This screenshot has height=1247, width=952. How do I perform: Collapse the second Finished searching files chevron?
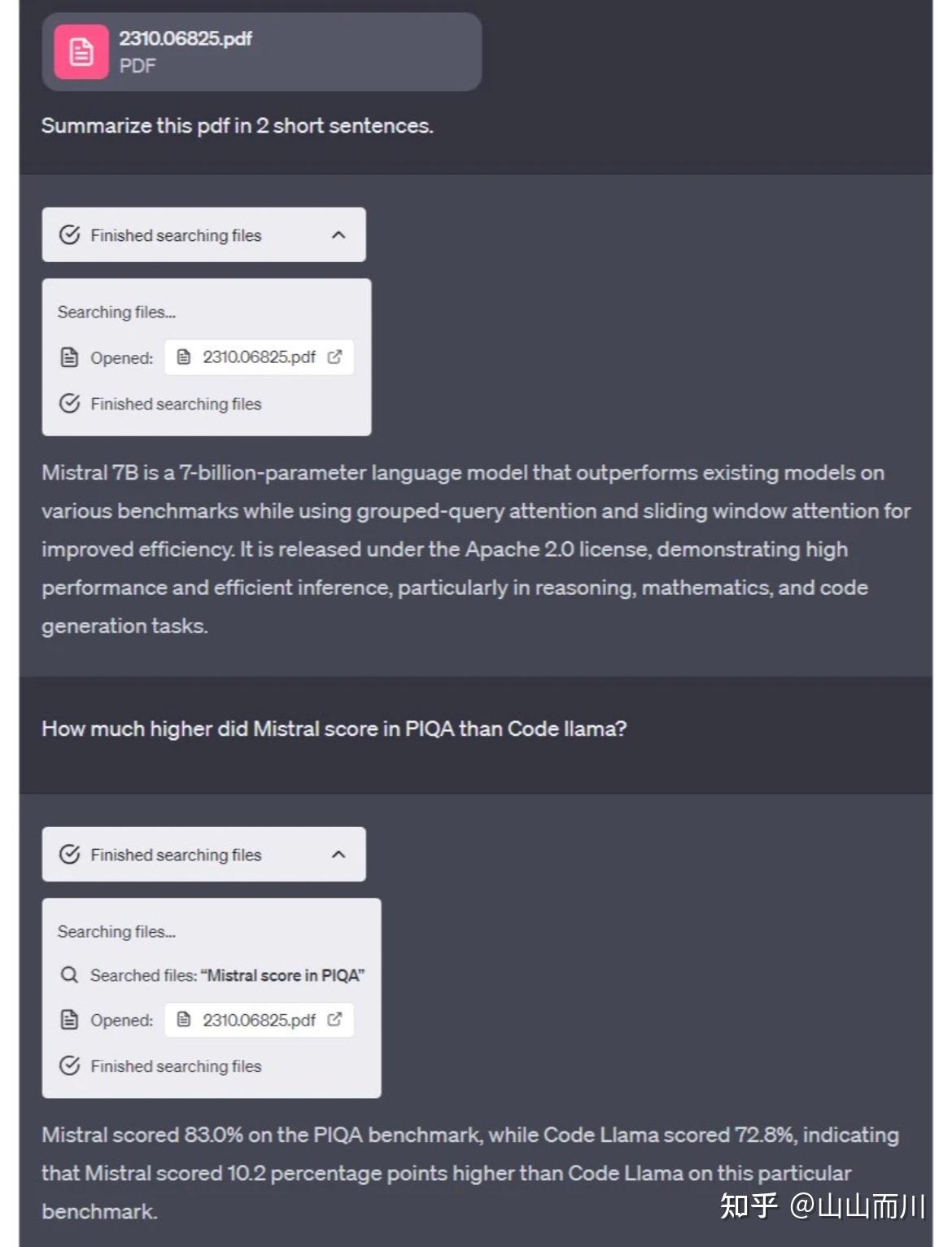pos(338,855)
